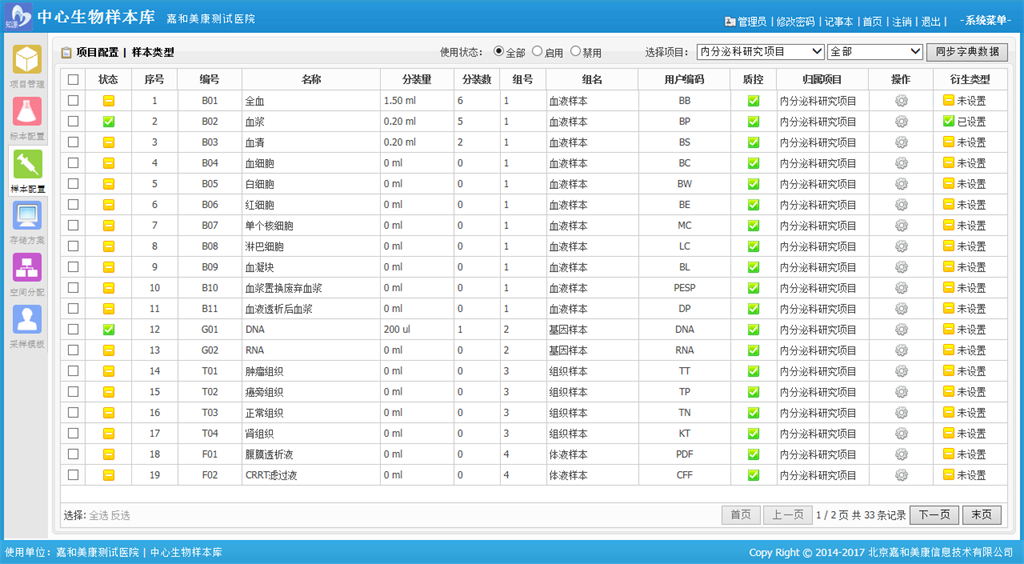Image resolution: width=1024 pixels, height=564 pixels.
Task: Open the 标本配置 flask icon
Action: click(27, 114)
